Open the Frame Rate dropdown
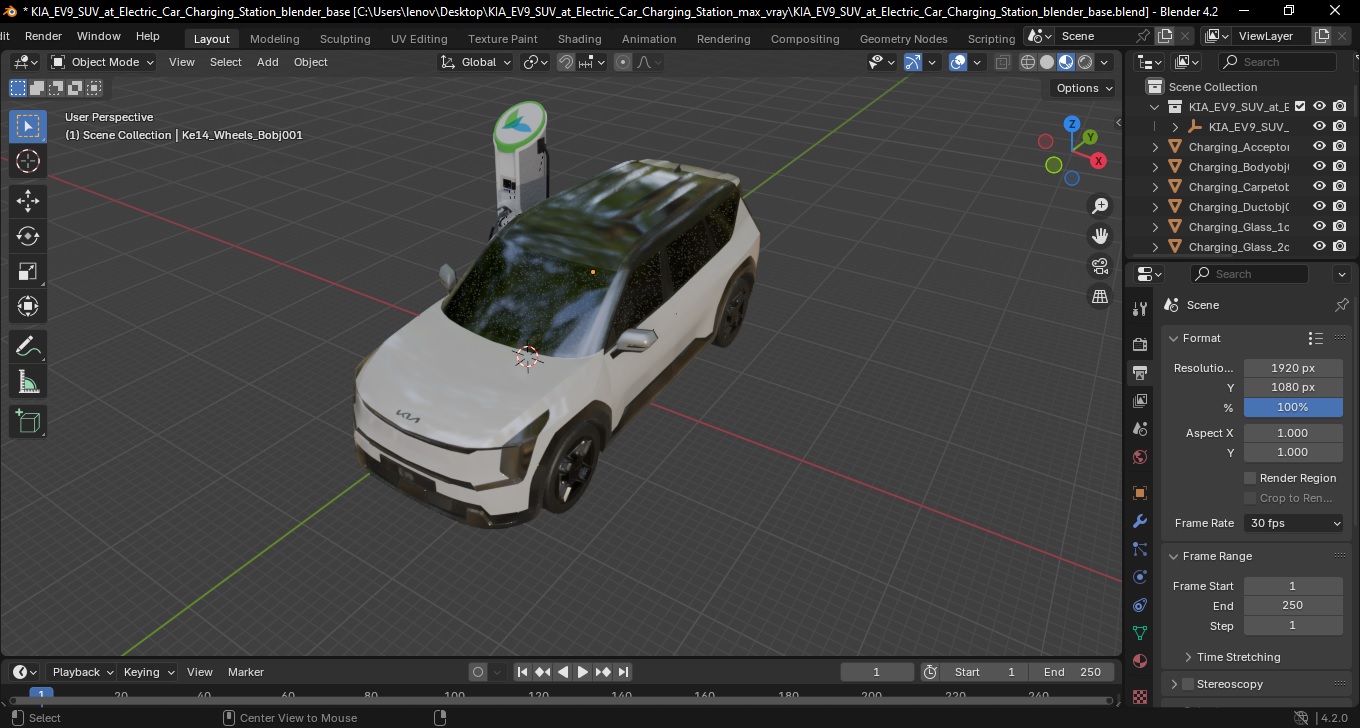This screenshot has height=728, width=1360. pyautogui.click(x=1294, y=523)
